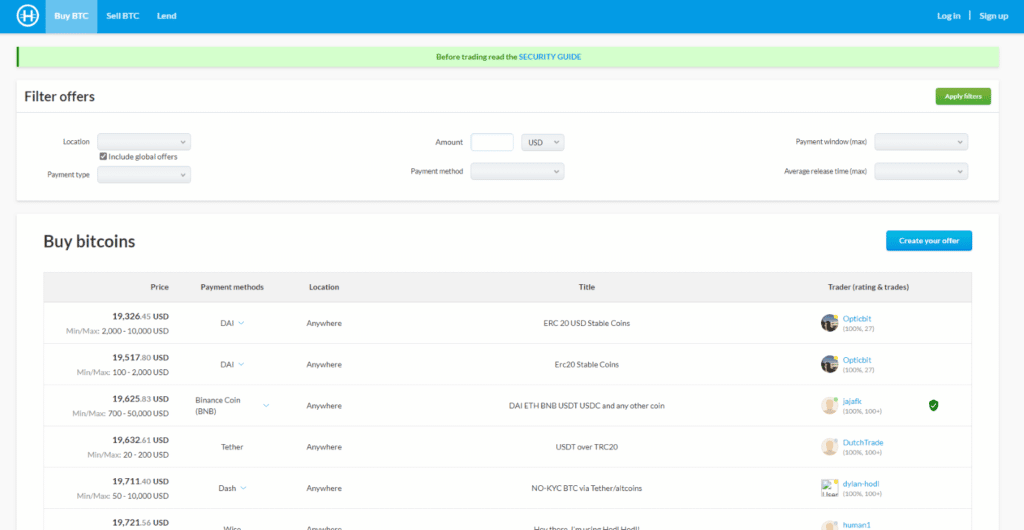1024x530 pixels.
Task: Click the verified shield icon beside jajafk
Action: pyautogui.click(x=933, y=405)
